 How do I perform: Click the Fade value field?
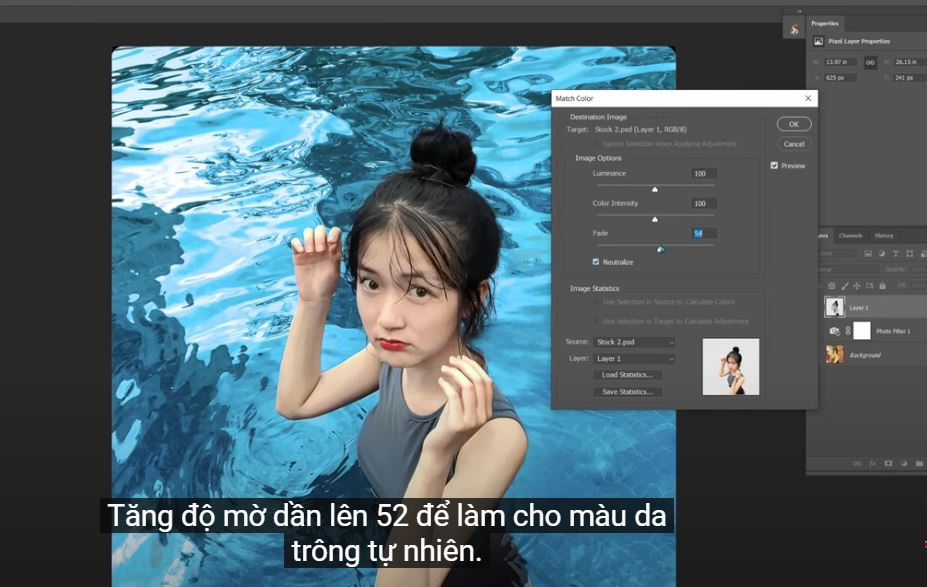click(x=703, y=233)
